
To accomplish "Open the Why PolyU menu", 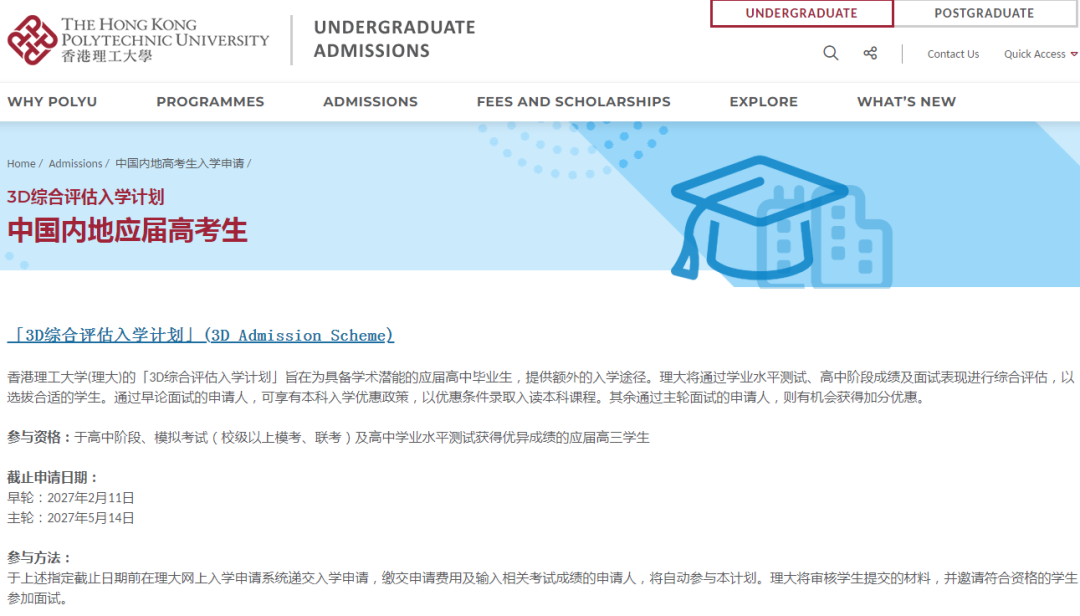I will click(x=52, y=101).
